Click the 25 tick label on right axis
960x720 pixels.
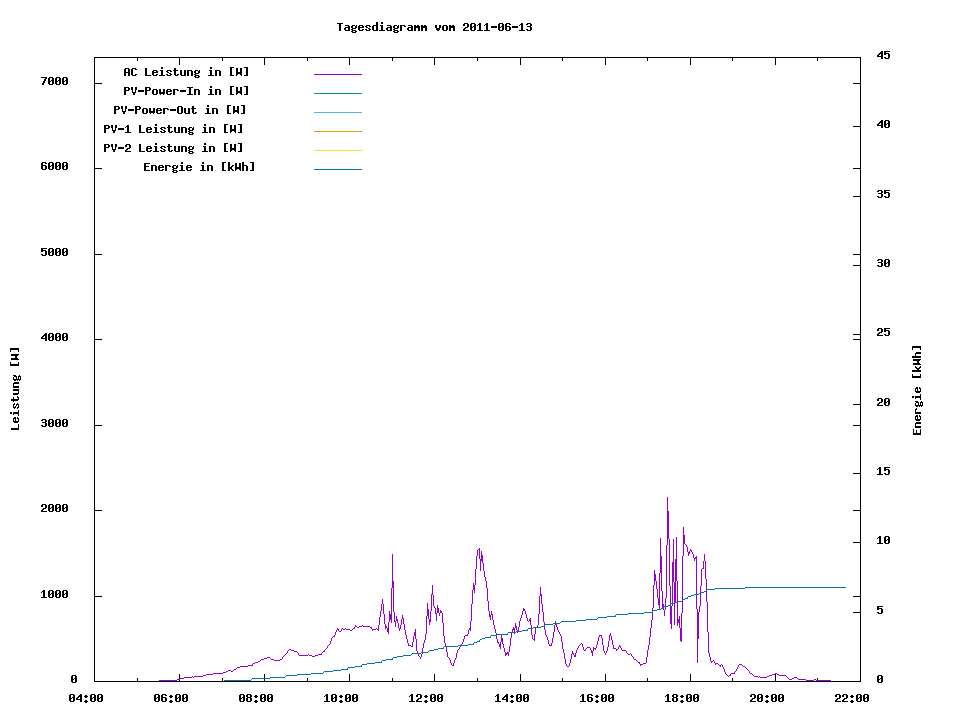884,333
